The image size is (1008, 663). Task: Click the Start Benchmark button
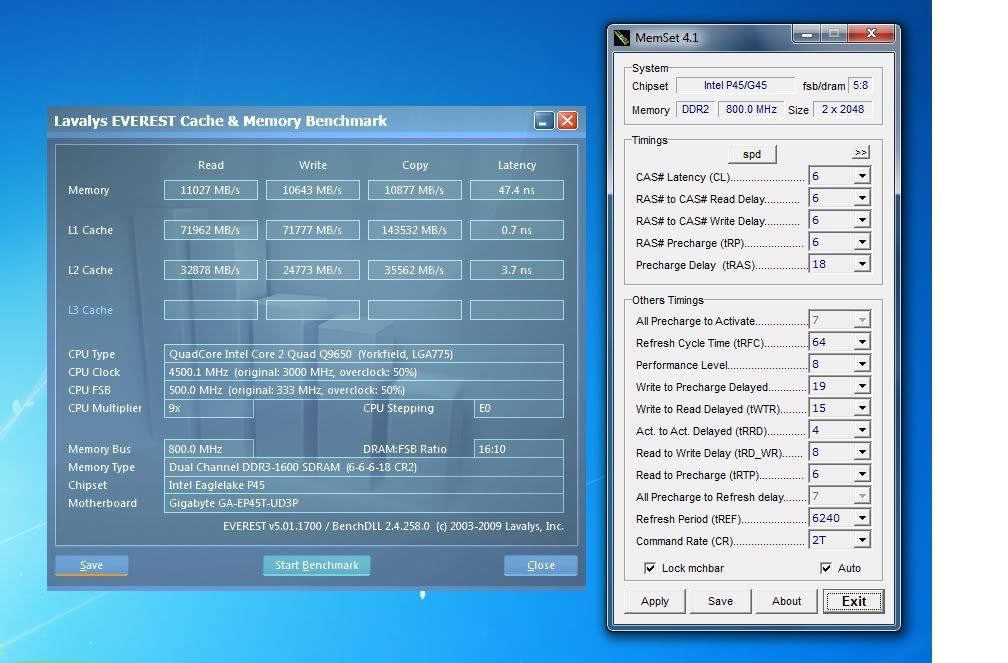tap(316, 565)
